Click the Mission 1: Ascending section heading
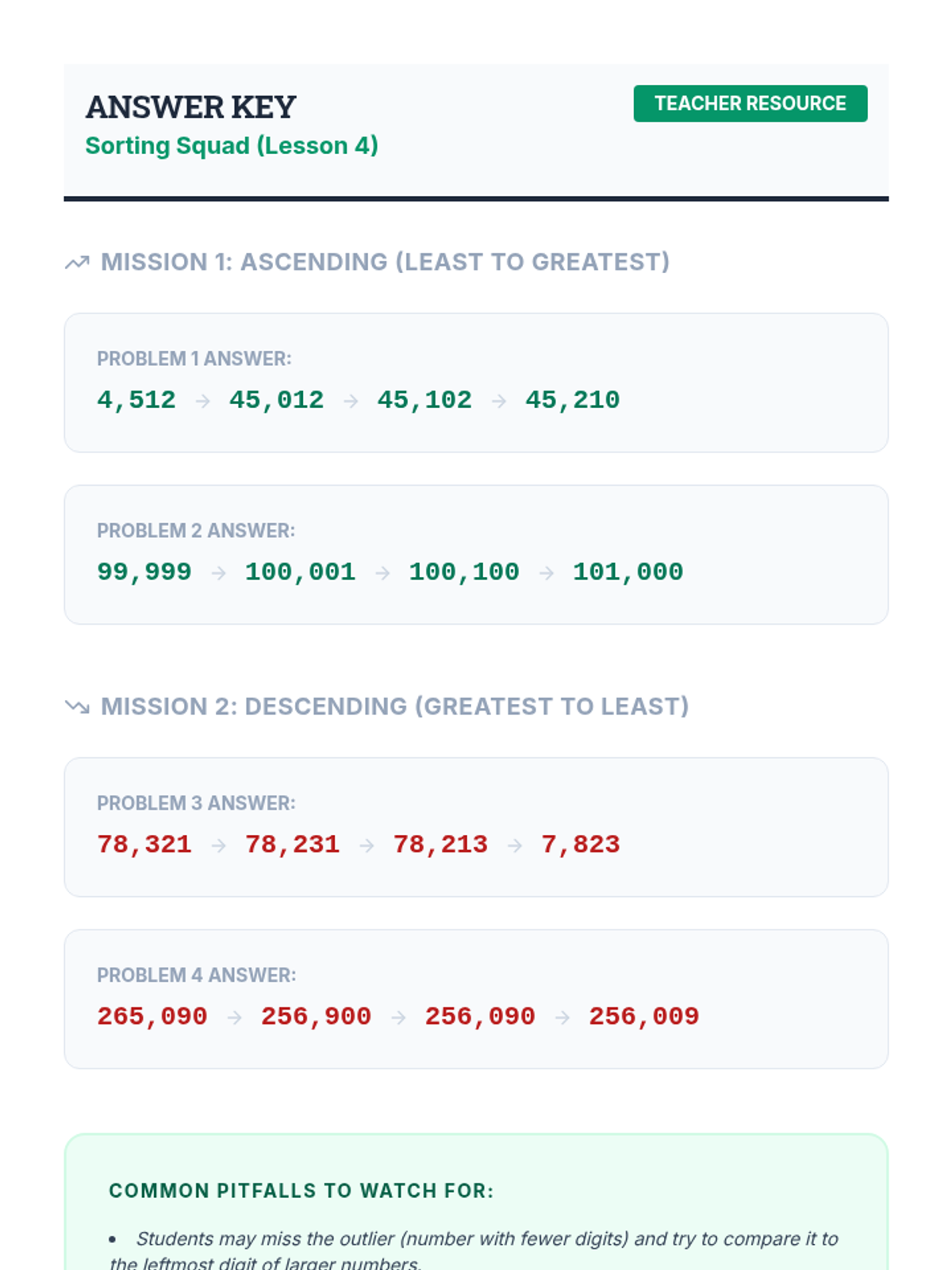The width and height of the screenshot is (952, 1270). tap(385, 262)
